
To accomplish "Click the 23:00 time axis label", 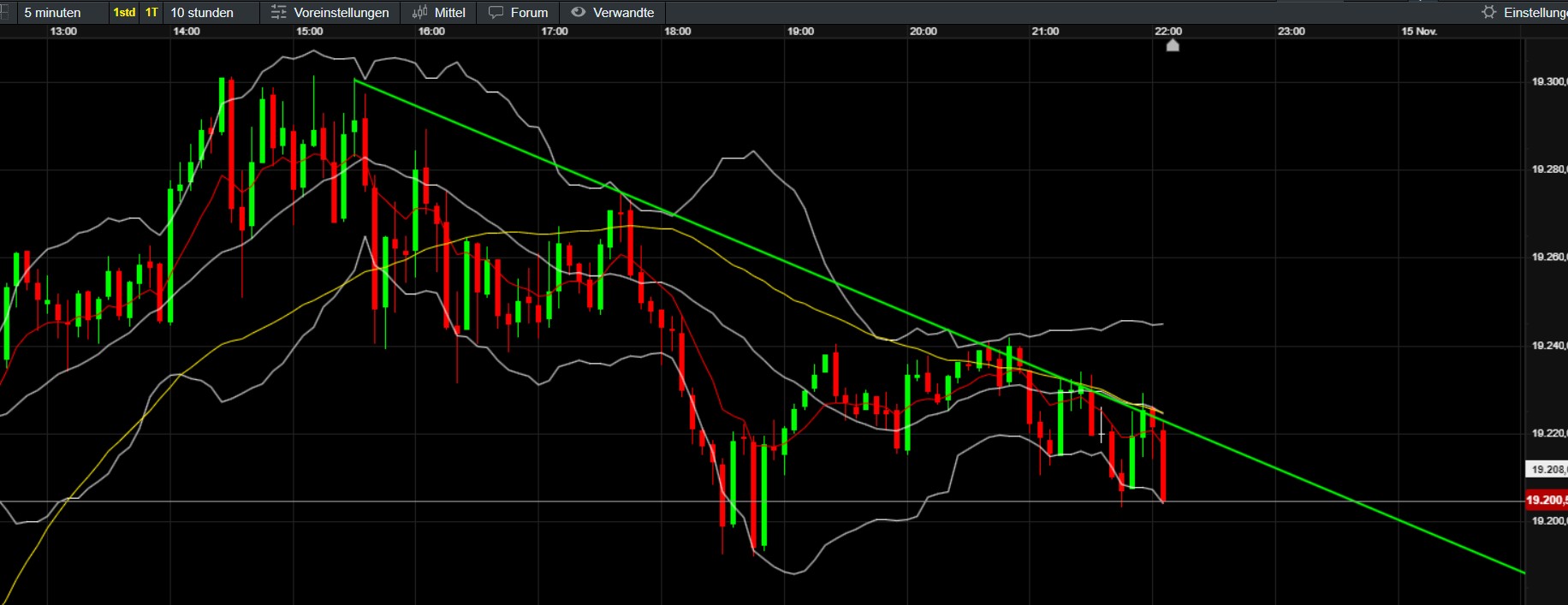I will tap(1292, 32).
